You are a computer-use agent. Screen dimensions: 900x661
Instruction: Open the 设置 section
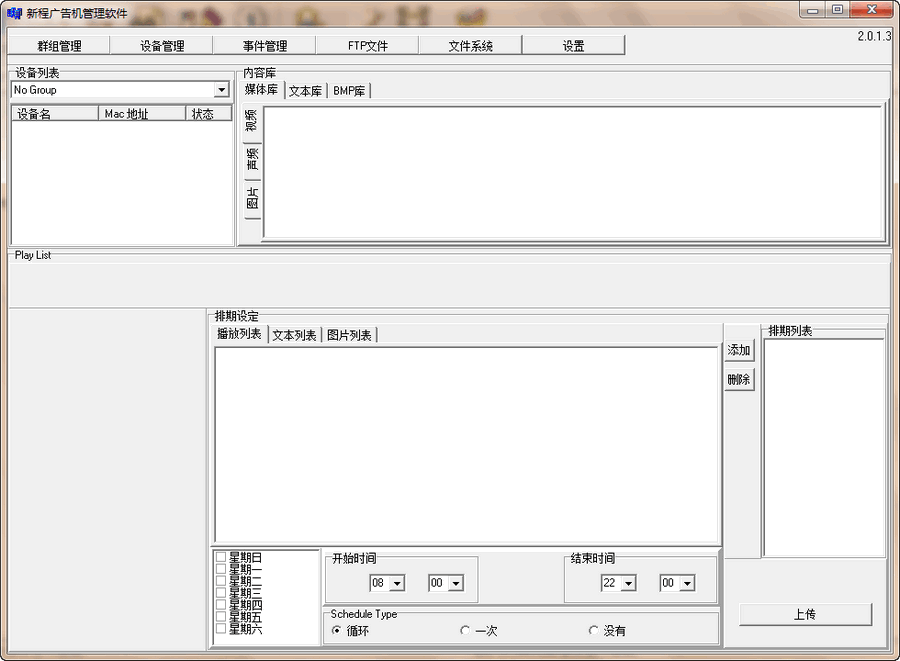point(573,45)
